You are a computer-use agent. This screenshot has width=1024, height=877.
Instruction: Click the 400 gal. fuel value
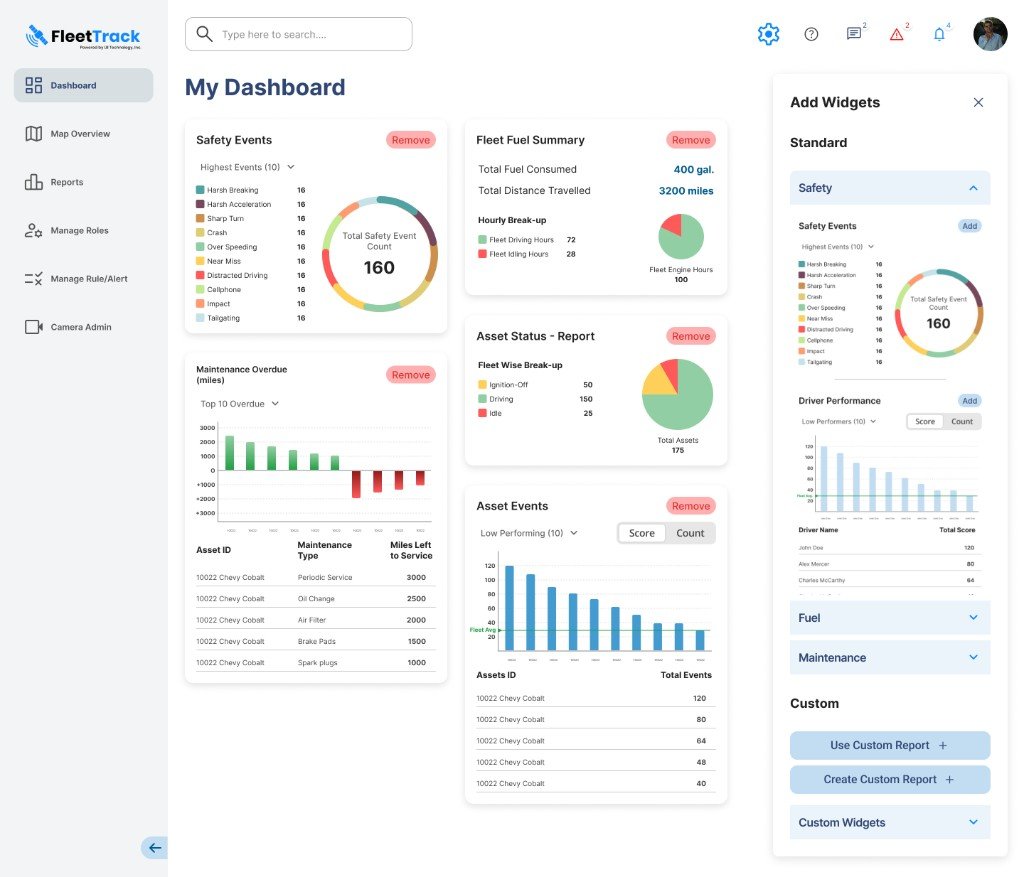(694, 169)
